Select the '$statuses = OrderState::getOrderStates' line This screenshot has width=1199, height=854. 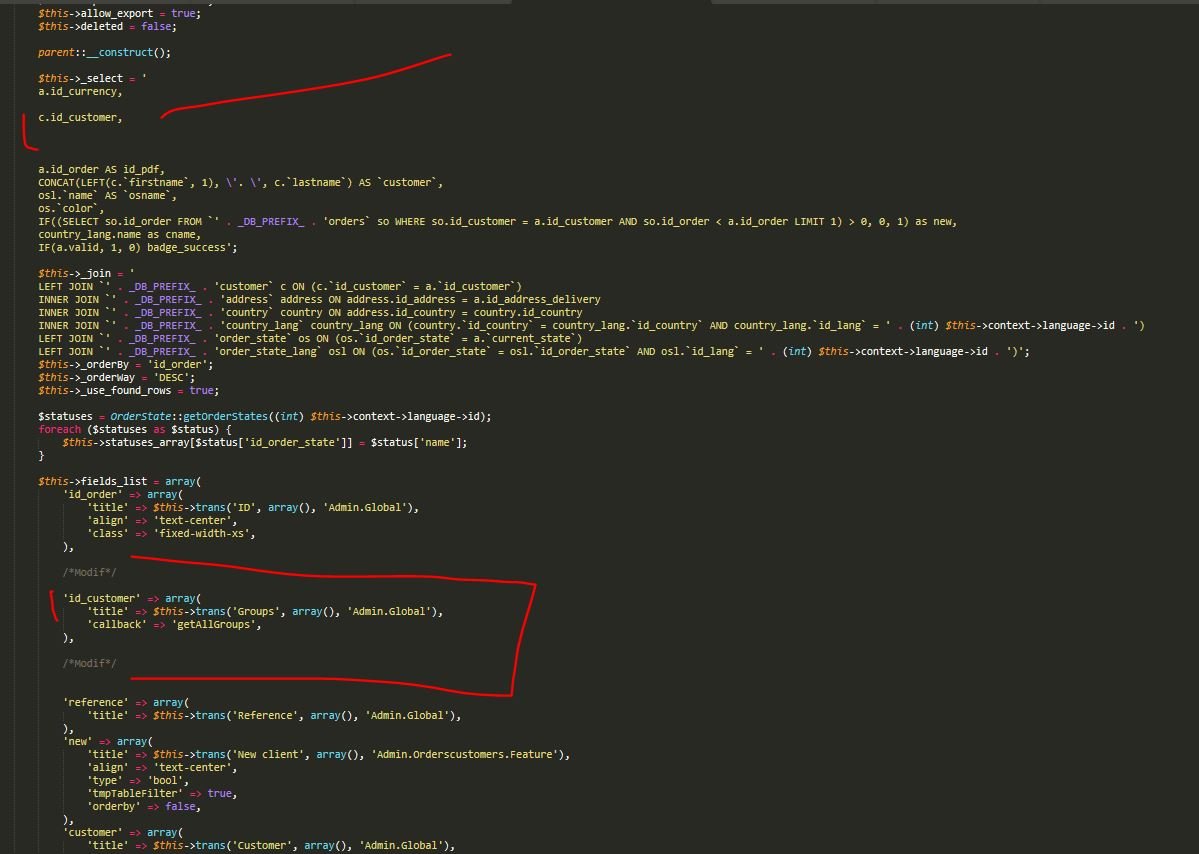click(x=265, y=417)
